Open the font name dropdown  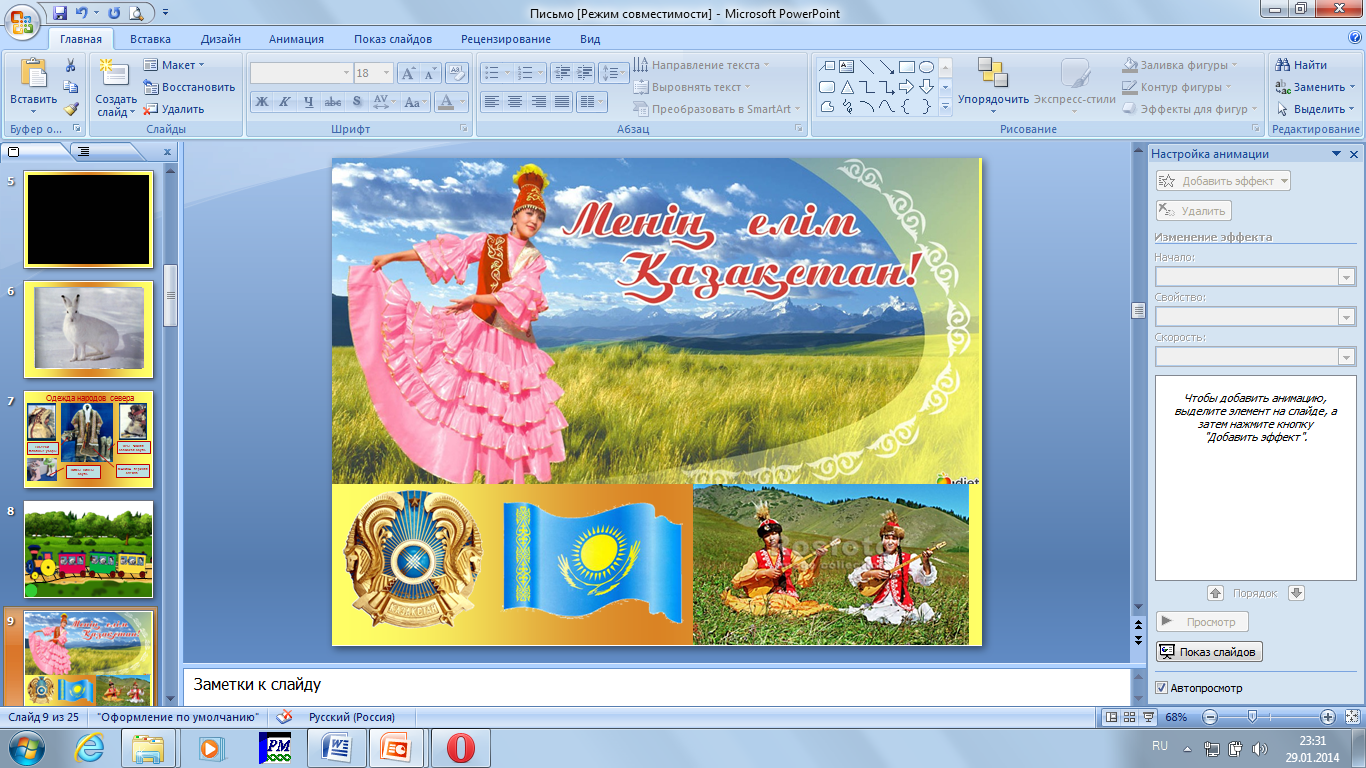click(346, 73)
